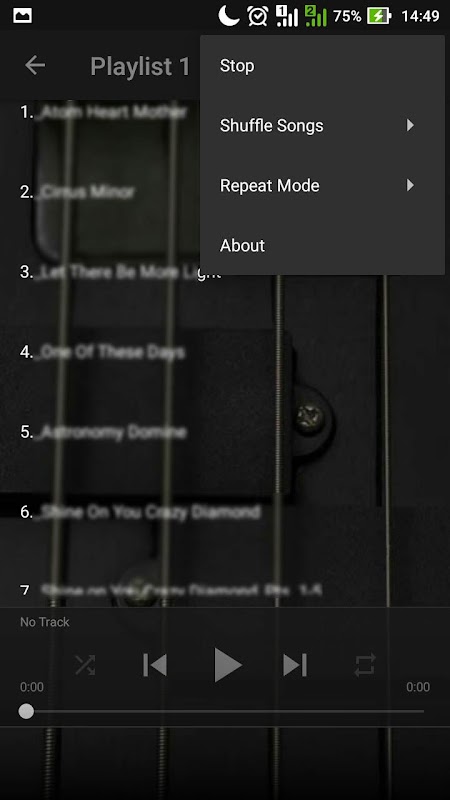The height and width of the screenshot is (800, 450).
Task: Tap the do-not-disturb moon icon
Action: pyautogui.click(x=229, y=15)
